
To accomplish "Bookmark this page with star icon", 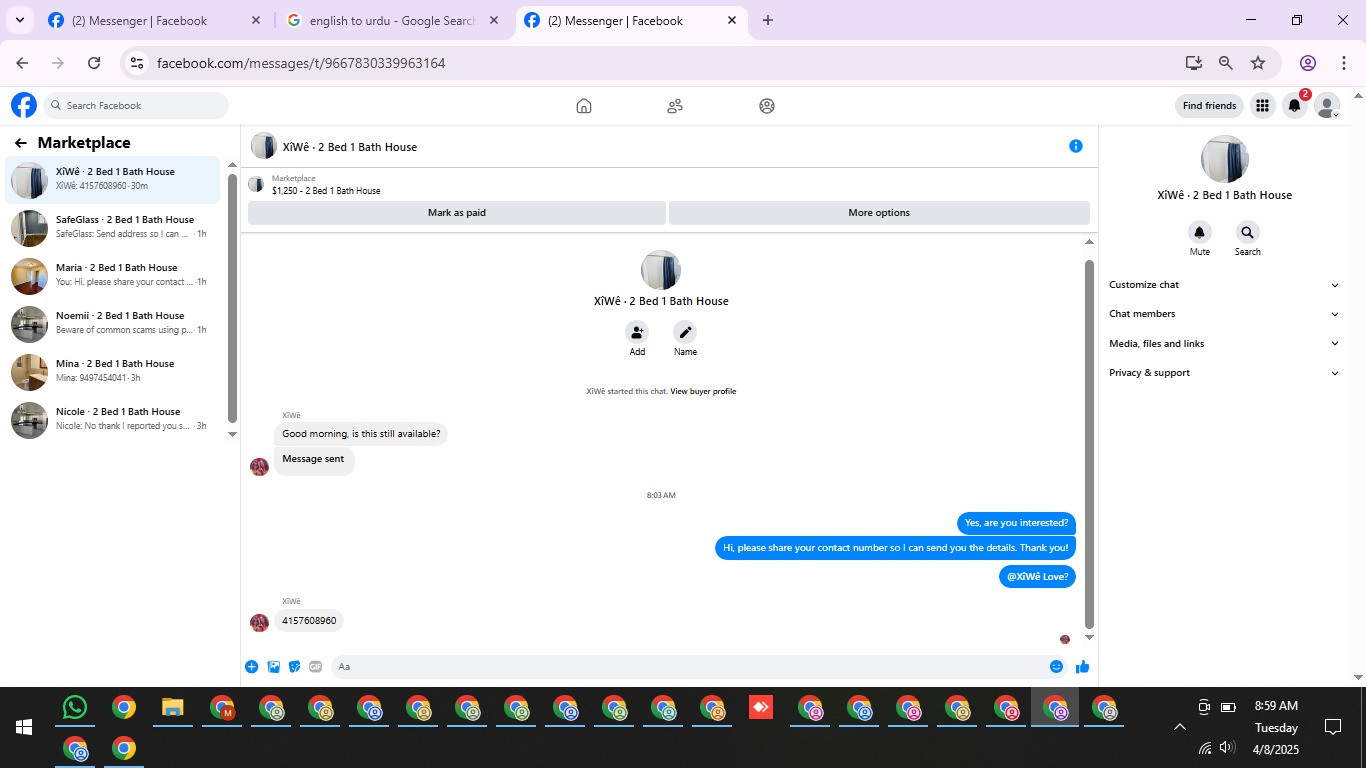I will 1258,63.
